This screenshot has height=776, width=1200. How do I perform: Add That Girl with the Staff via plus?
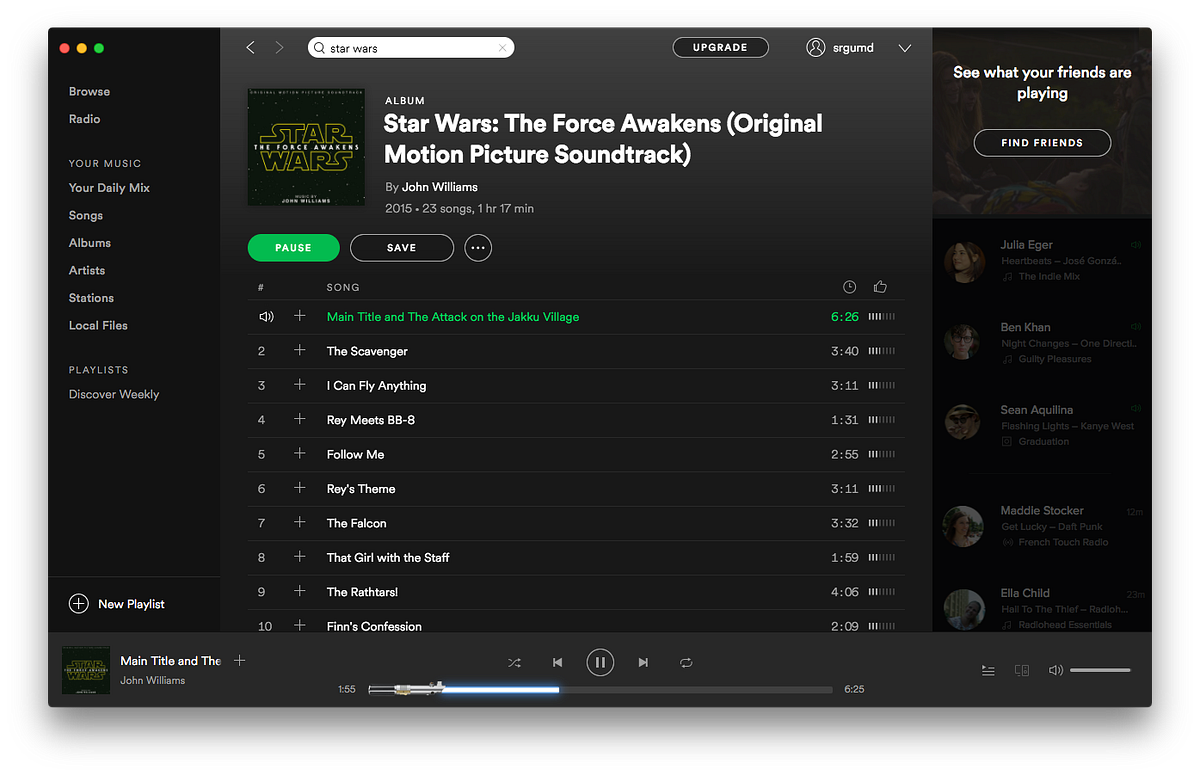299,557
